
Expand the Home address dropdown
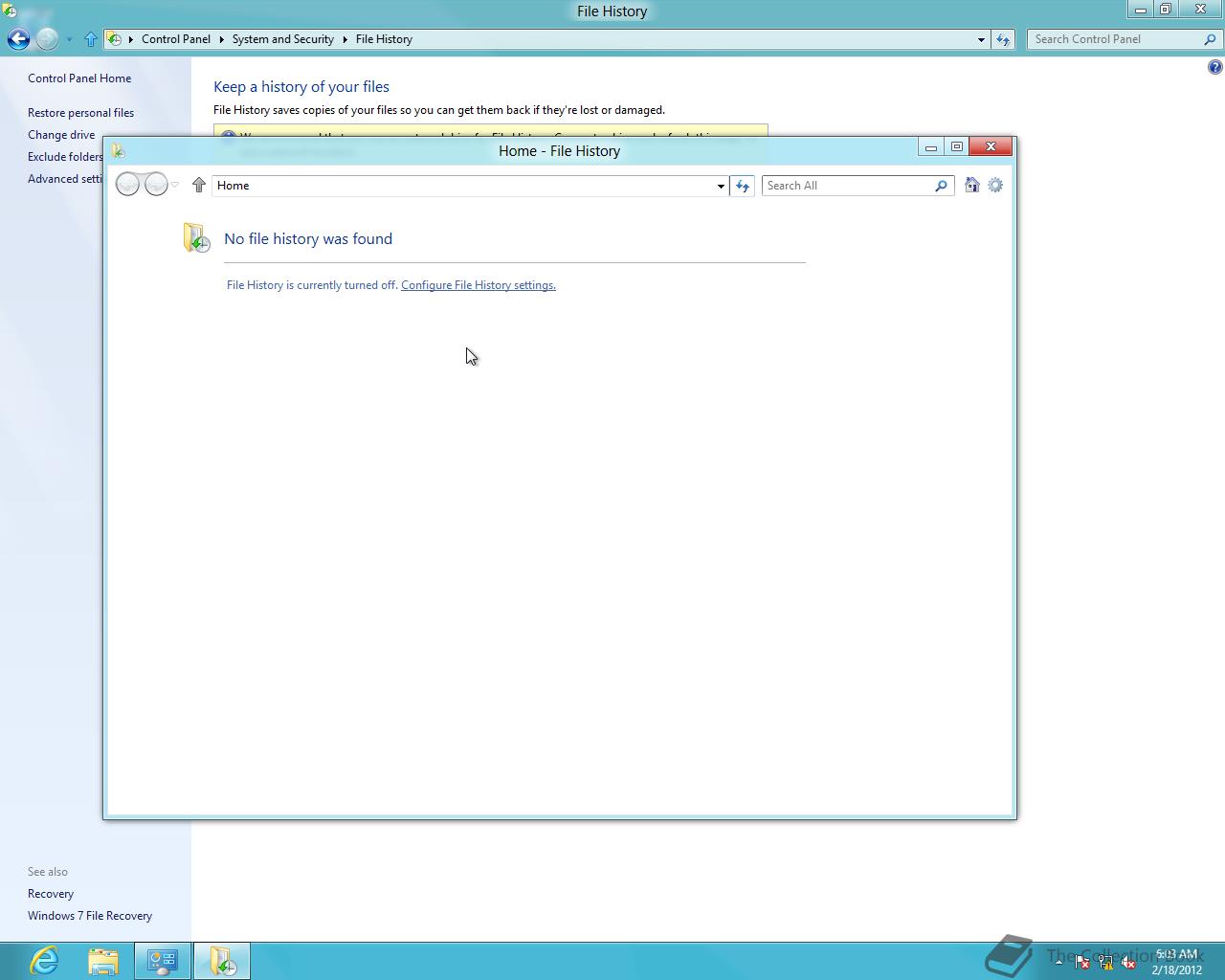(721, 186)
